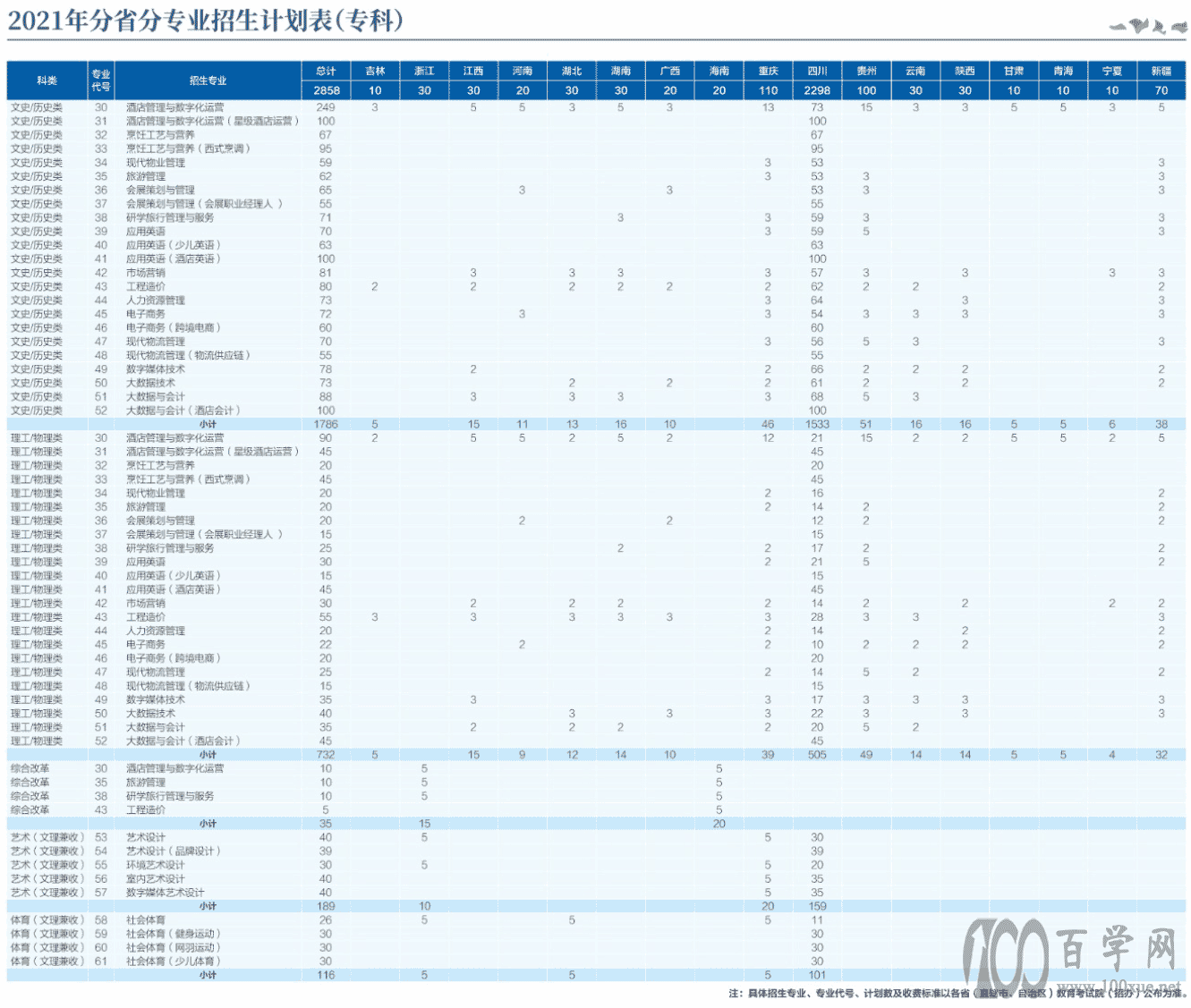The image size is (1191, 1008).
Task: Click the 四川 province header
Action: pyautogui.click(x=817, y=71)
